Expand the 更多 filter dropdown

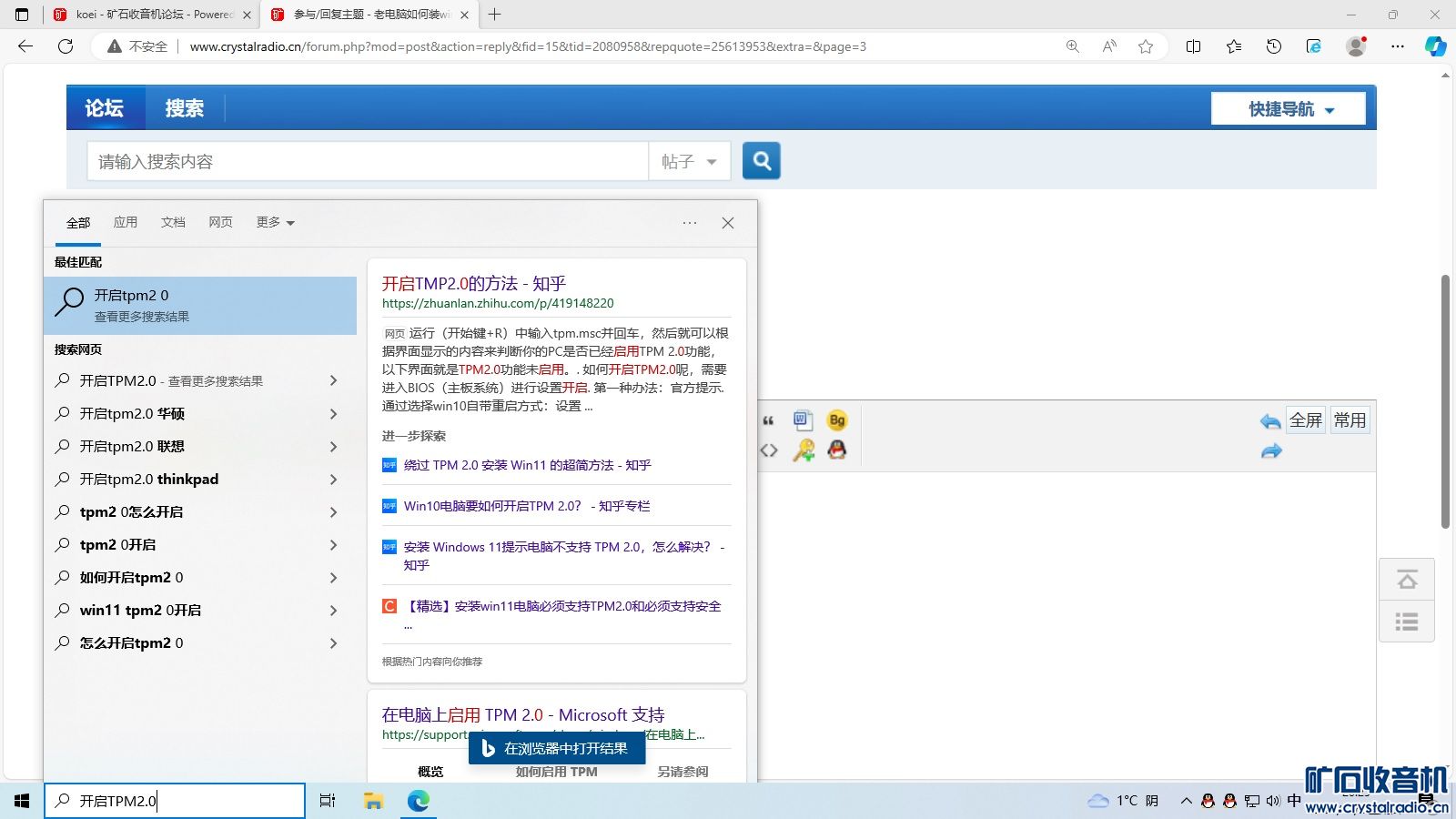point(276,223)
